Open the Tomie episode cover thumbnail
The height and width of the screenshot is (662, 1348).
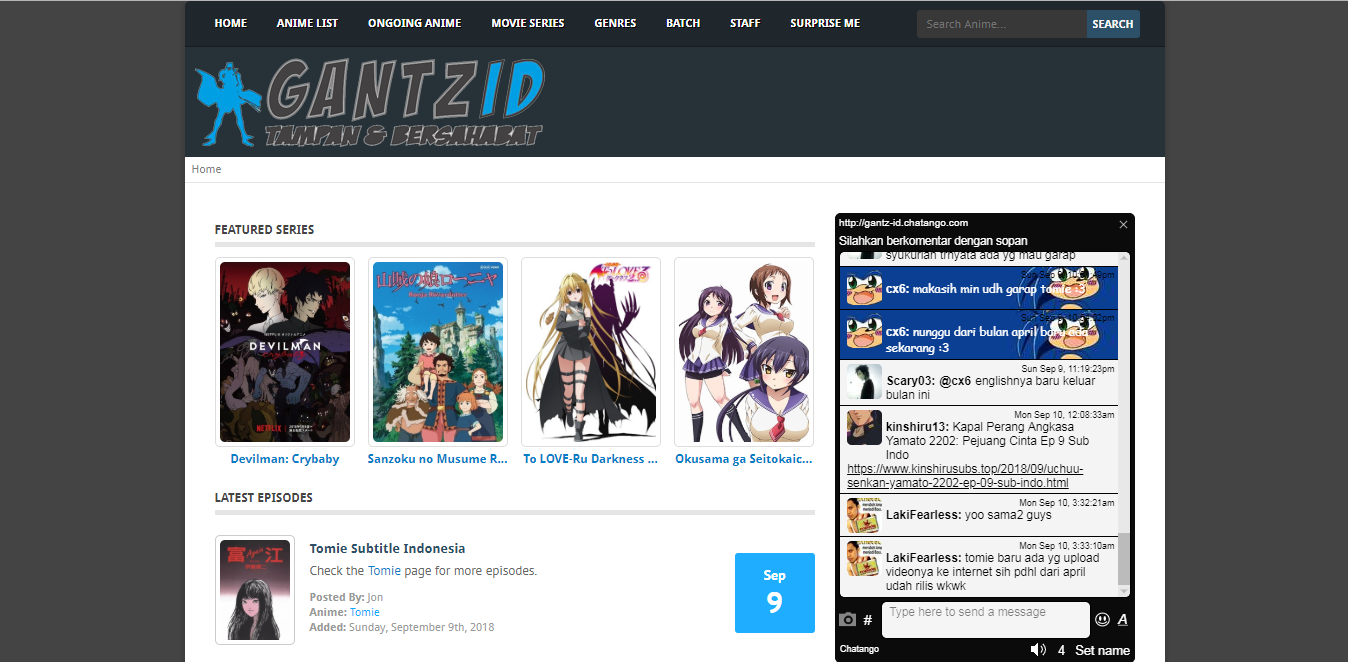(x=255, y=590)
